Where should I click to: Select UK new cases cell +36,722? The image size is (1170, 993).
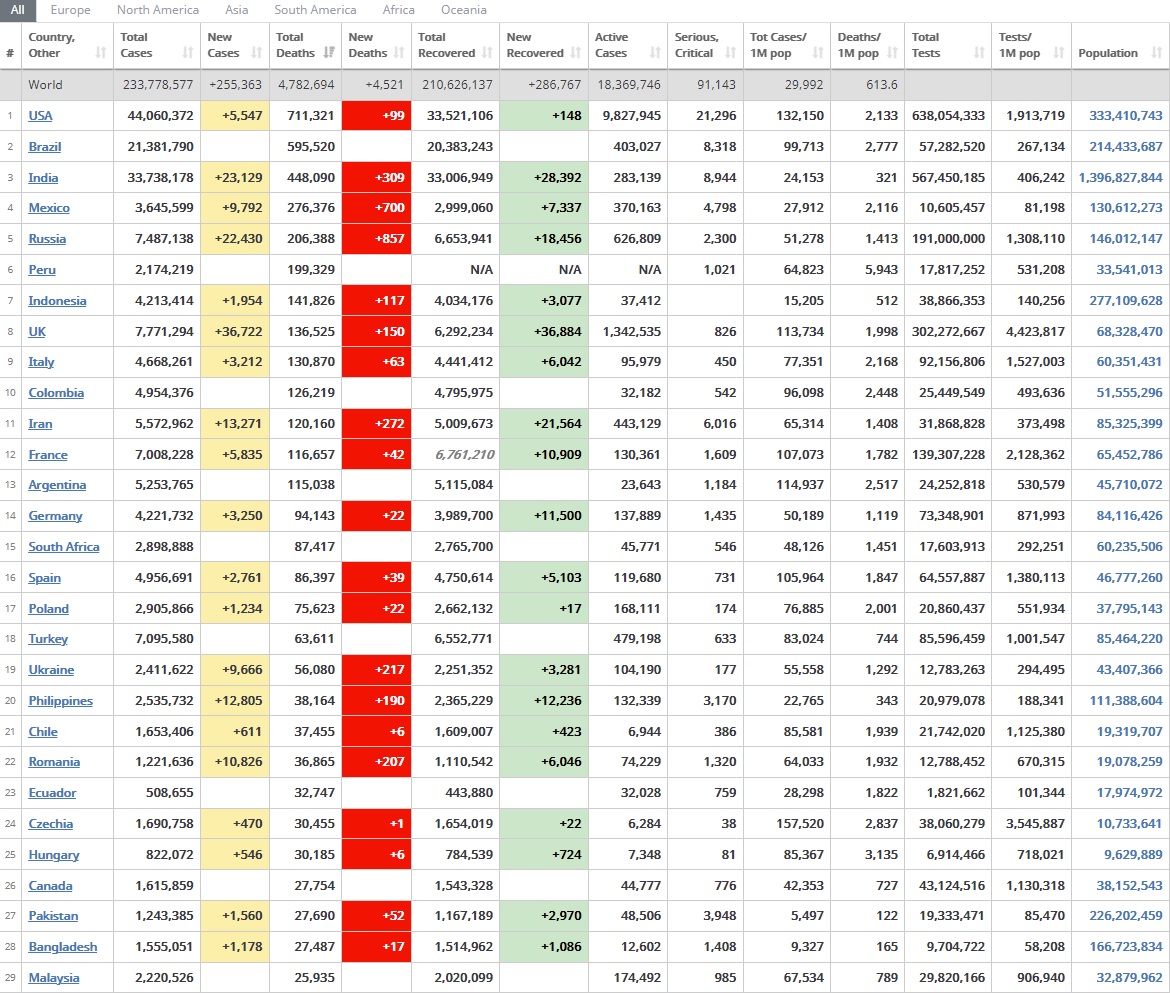click(x=234, y=332)
